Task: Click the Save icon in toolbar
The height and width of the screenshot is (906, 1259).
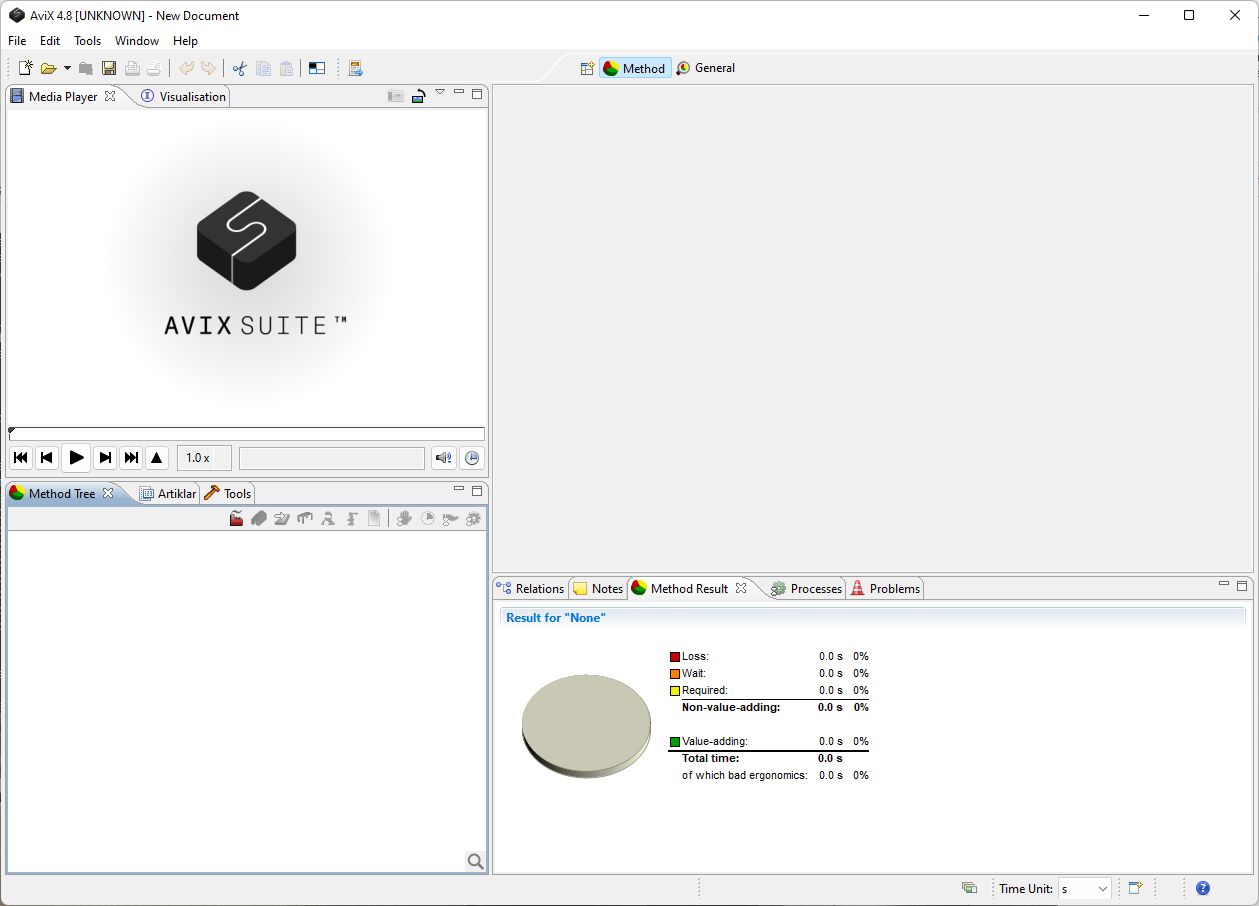Action: (109, 68)
